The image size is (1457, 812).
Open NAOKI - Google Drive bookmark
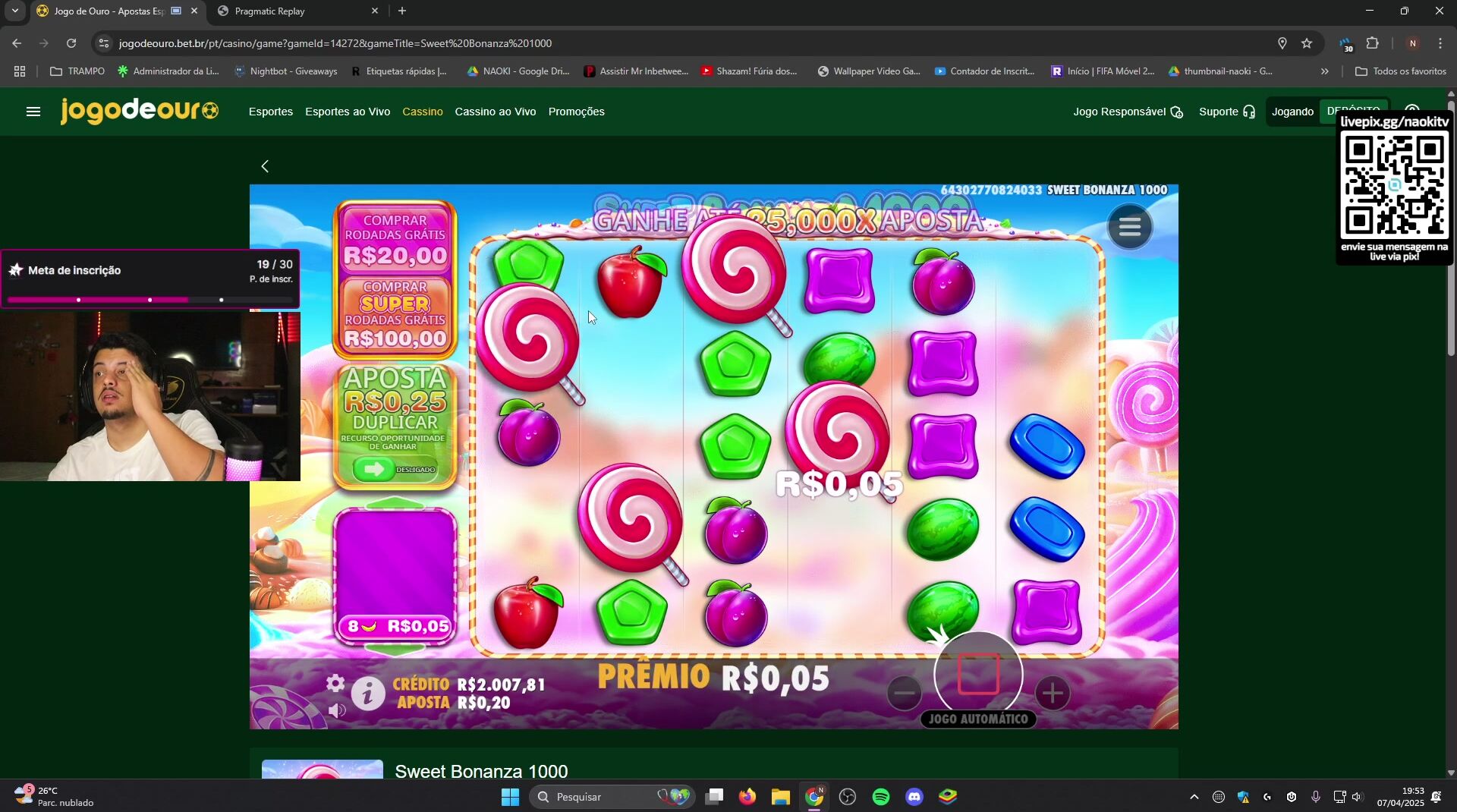pyautogui.click(x=518, y=71)
